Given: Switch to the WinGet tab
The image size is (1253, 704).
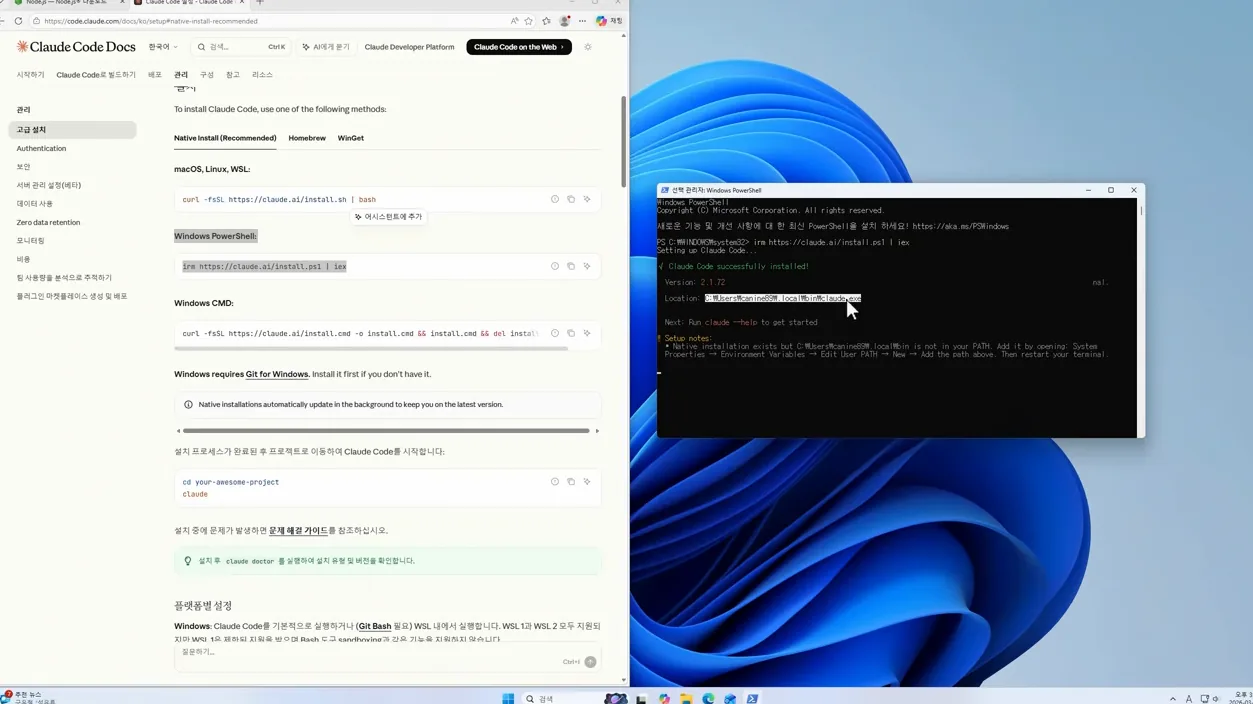Looking at the screenshot, I should [x=350, y=138].
